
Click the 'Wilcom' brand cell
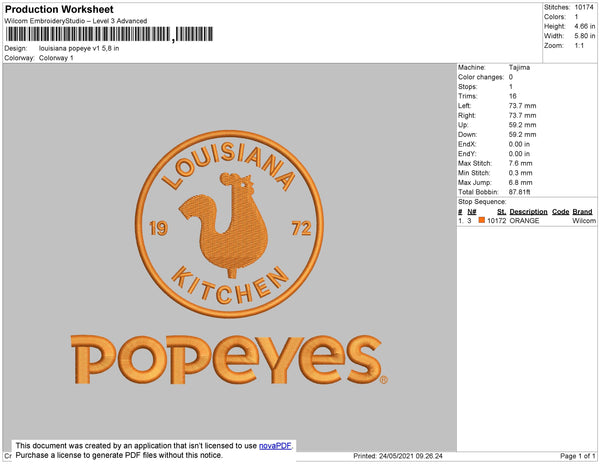click(x=584, y=221)
